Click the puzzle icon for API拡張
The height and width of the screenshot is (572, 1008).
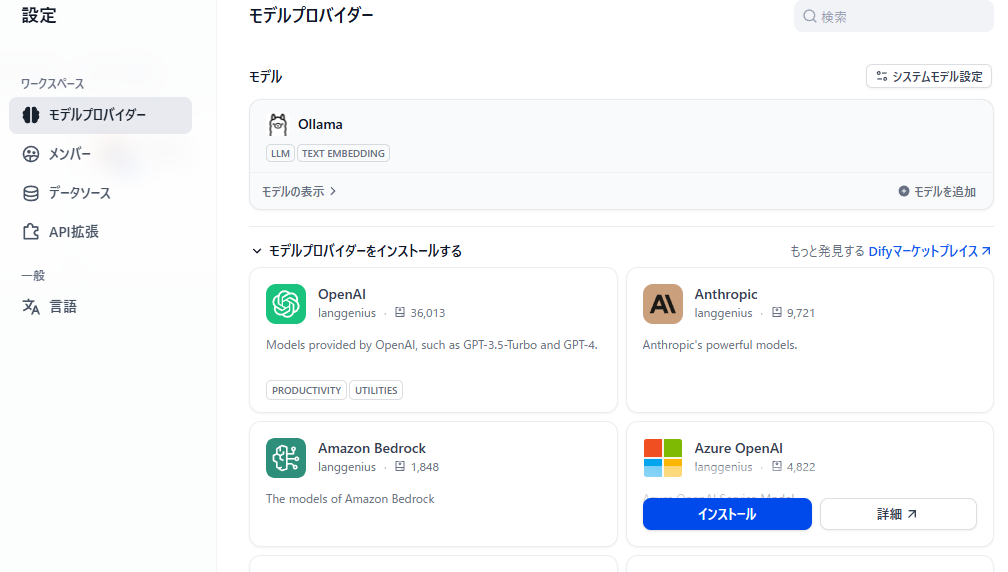click(31, 232)
